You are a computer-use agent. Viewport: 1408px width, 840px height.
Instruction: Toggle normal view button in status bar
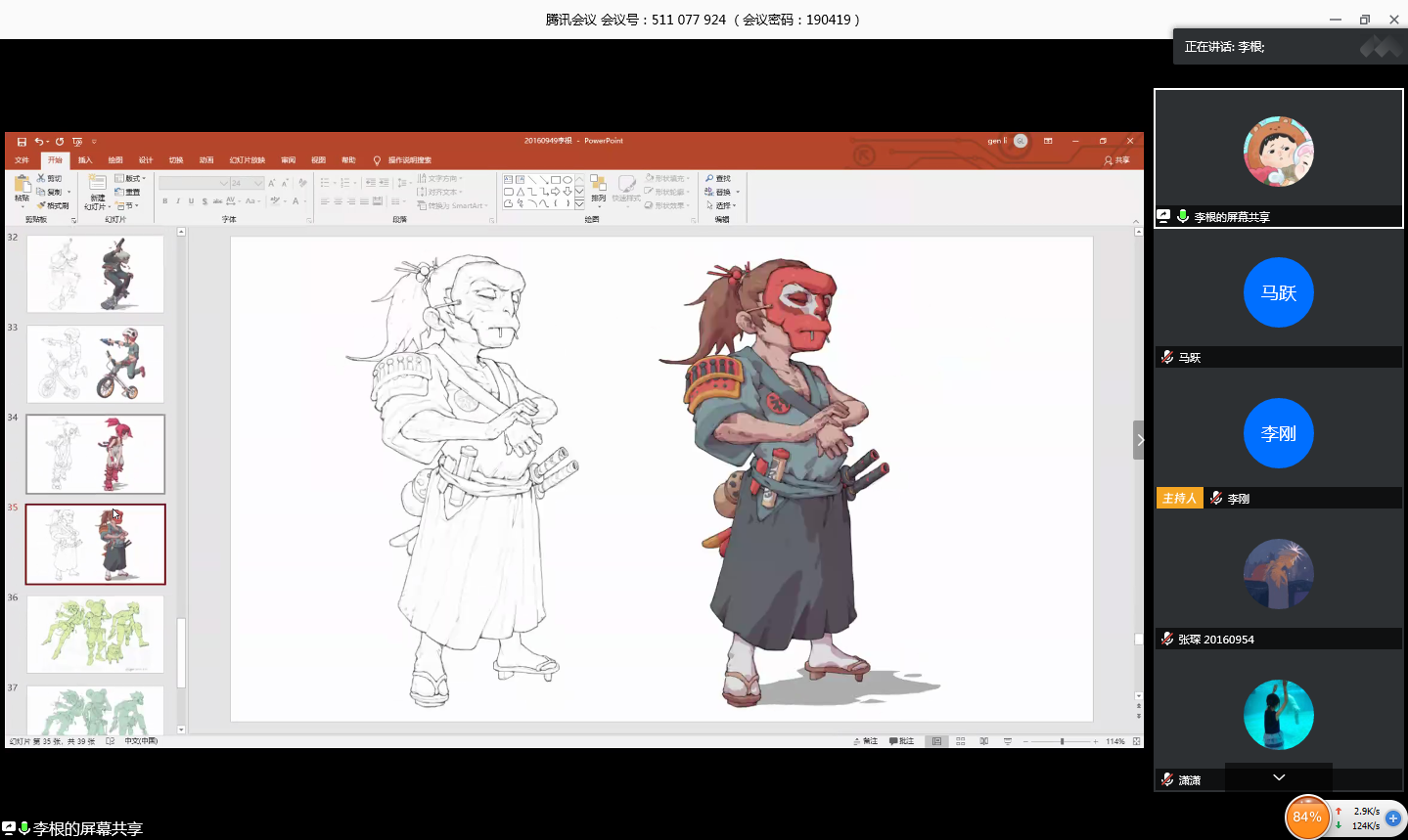tap(936, 741)
